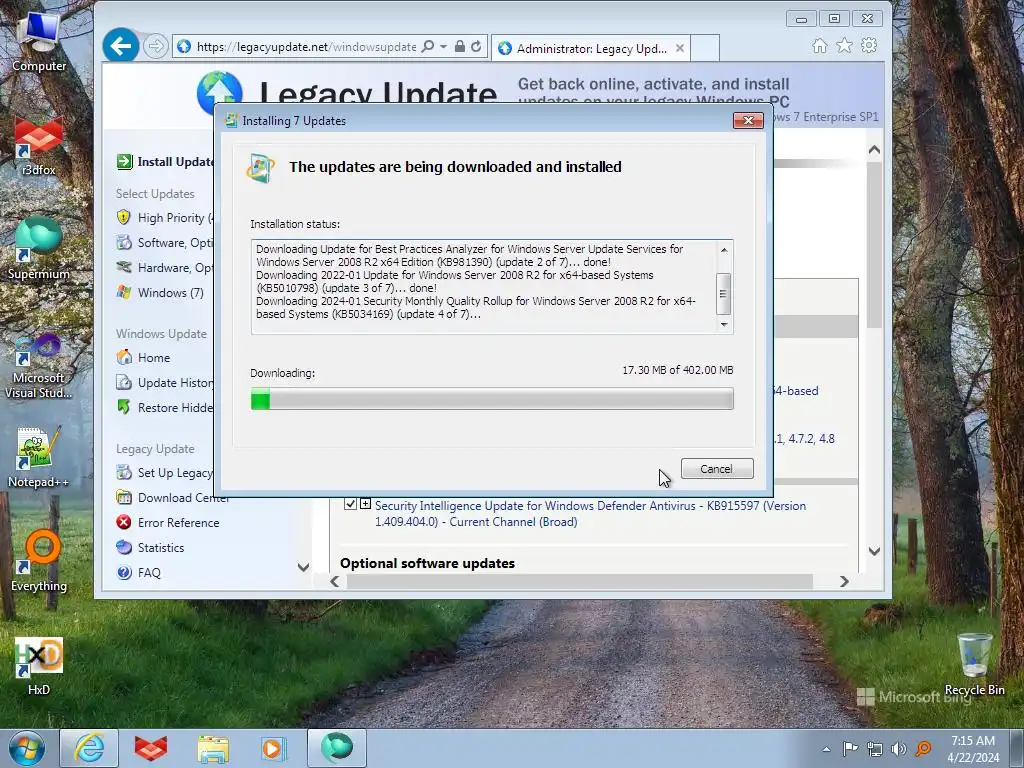The width and height of the screenshot is (1024, 768).
Task: Close the Legacy Update browser tab
Action: coord(680,48)
